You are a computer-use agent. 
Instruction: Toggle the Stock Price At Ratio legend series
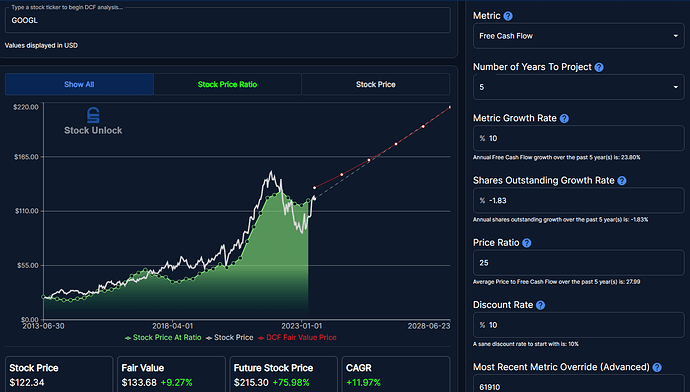click(163, 337)
